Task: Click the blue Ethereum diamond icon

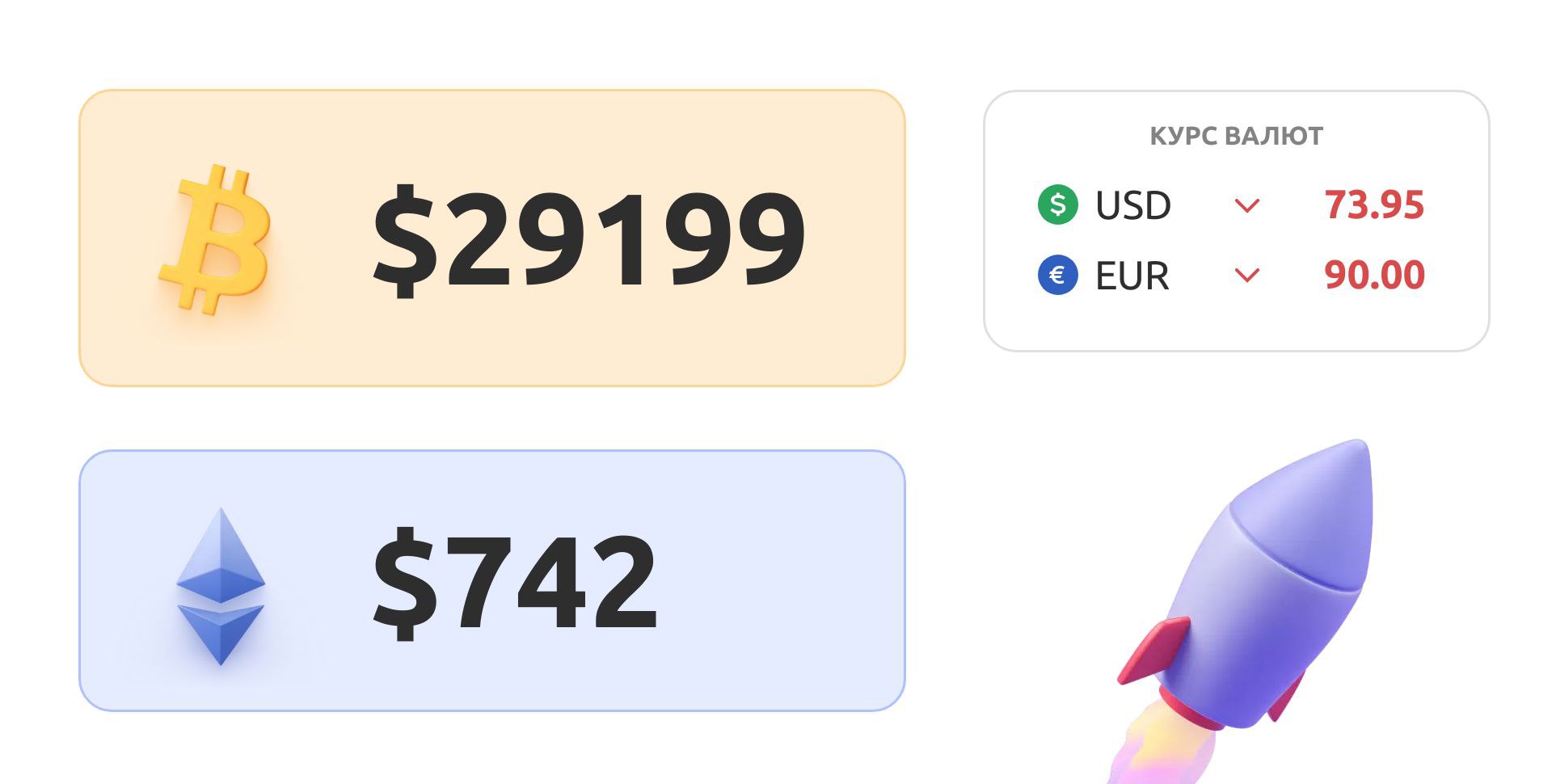Action: coord(221,585)
